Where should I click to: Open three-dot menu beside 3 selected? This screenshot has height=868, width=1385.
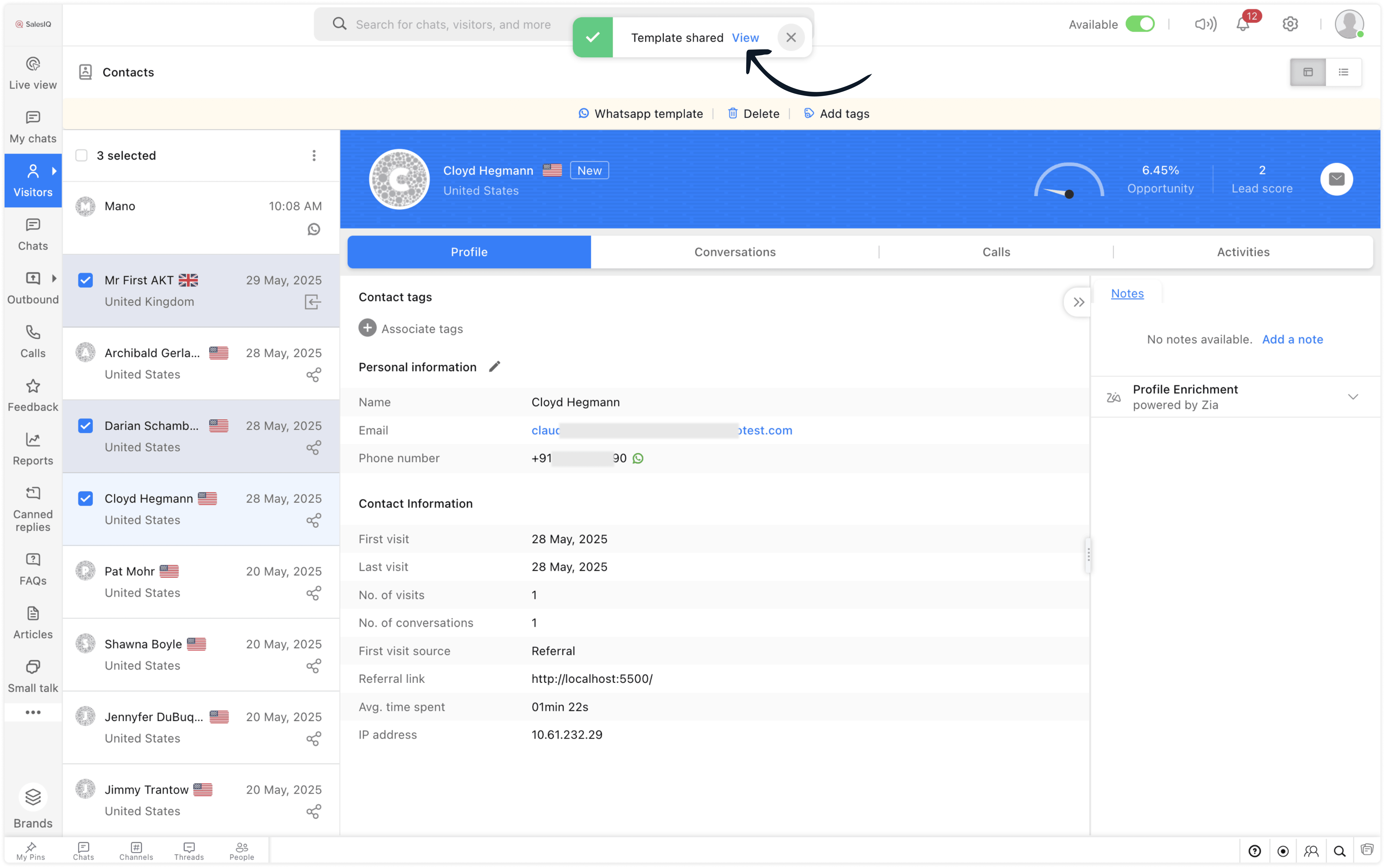coord(313,156)
